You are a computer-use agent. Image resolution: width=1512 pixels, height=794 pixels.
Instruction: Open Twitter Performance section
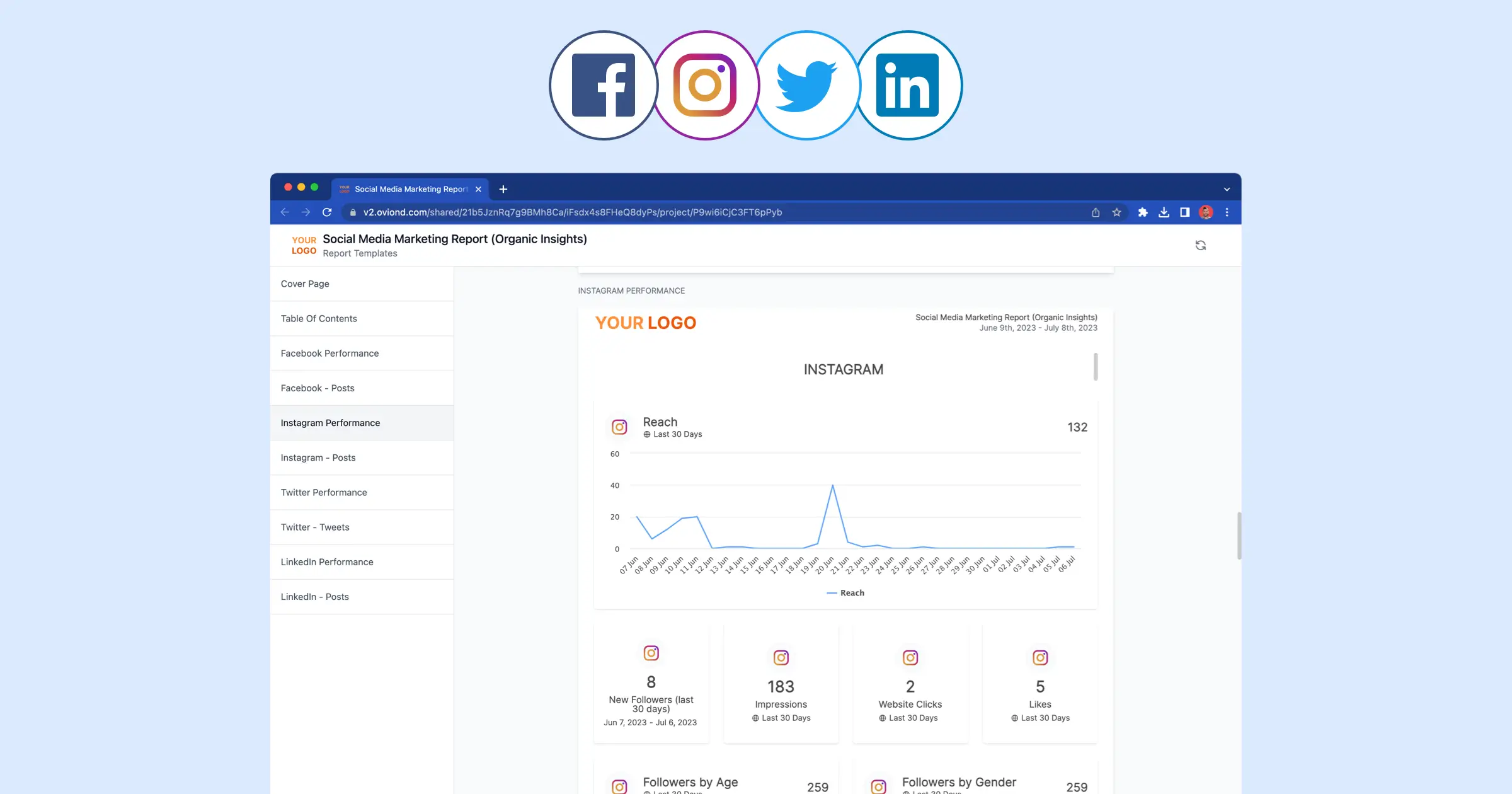(362, 492)
